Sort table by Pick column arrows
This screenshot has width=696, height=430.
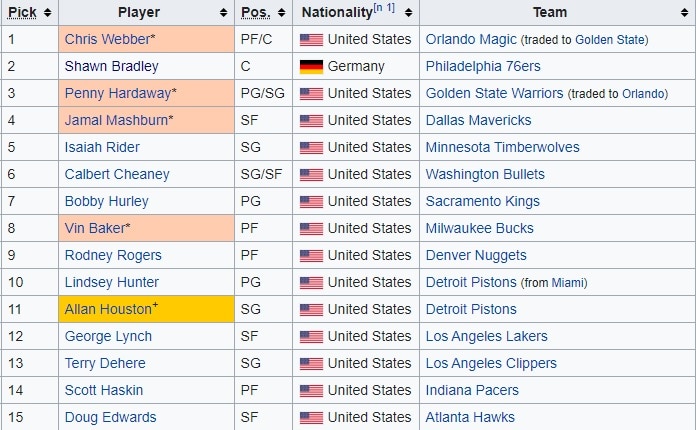[x=48, y=13]
